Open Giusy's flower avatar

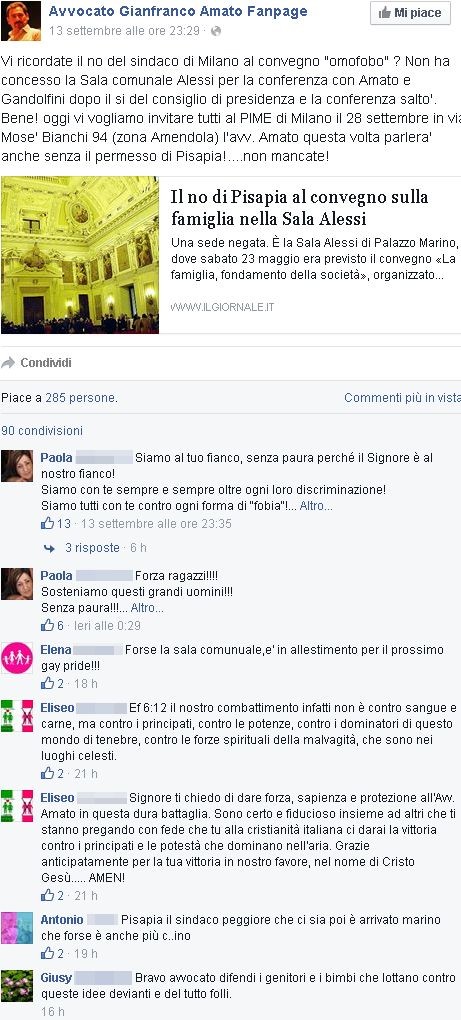click(x=17, y=986)
